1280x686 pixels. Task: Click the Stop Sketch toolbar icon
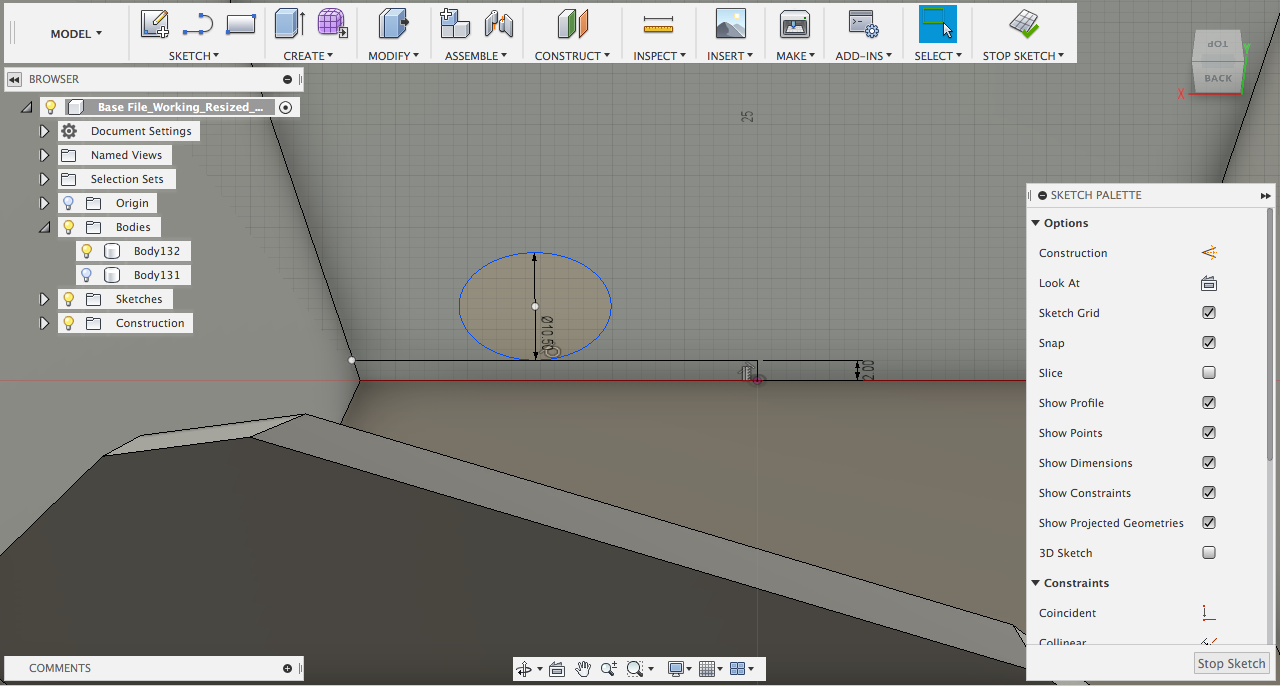(x=1023, y=24)
